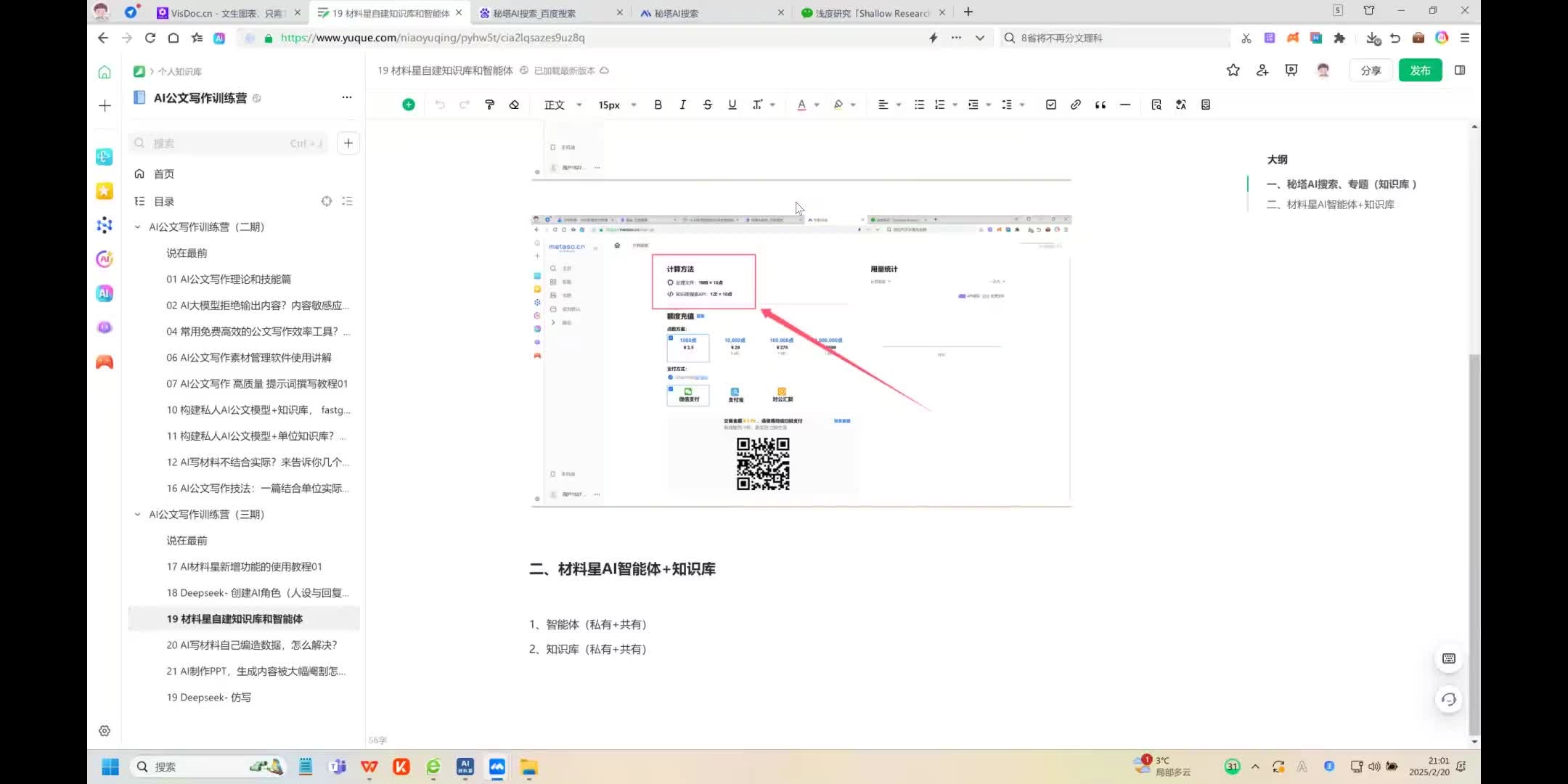Click the strikethrough icon
This screenshot has width=1568, height=784.
pos(707,105)
